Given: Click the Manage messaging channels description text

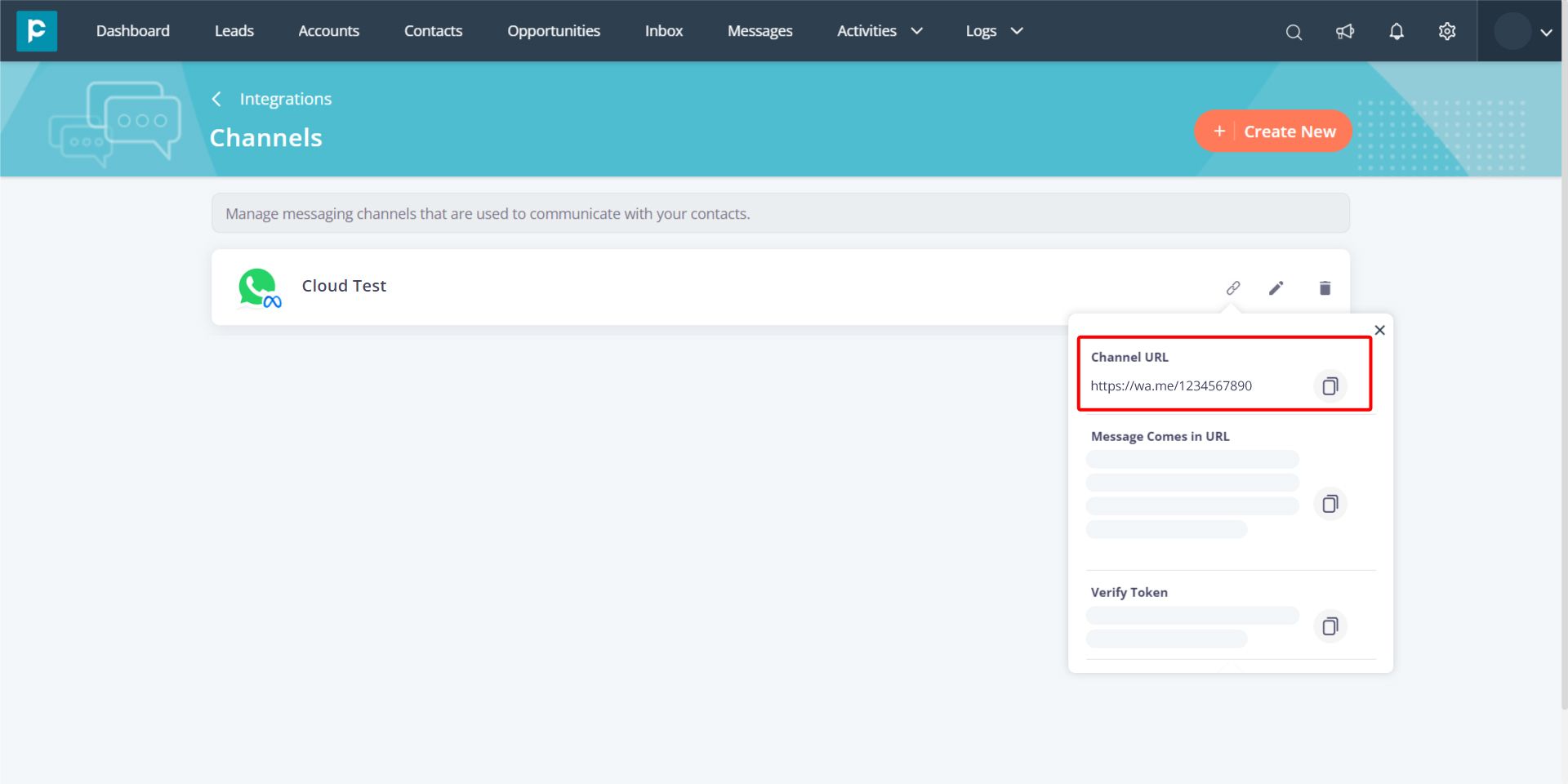Looking at the screenshot, I should click(x=488, y=214).
